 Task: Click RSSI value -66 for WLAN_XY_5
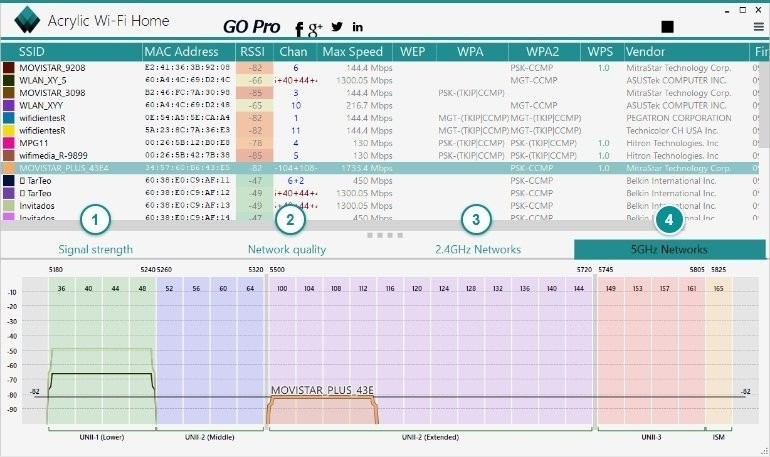click(x=254, y=80)
